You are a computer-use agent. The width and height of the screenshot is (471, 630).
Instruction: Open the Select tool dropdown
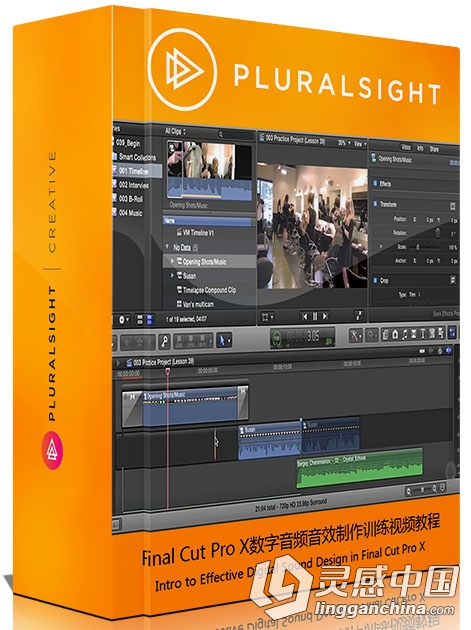click(x=223, y=341)
